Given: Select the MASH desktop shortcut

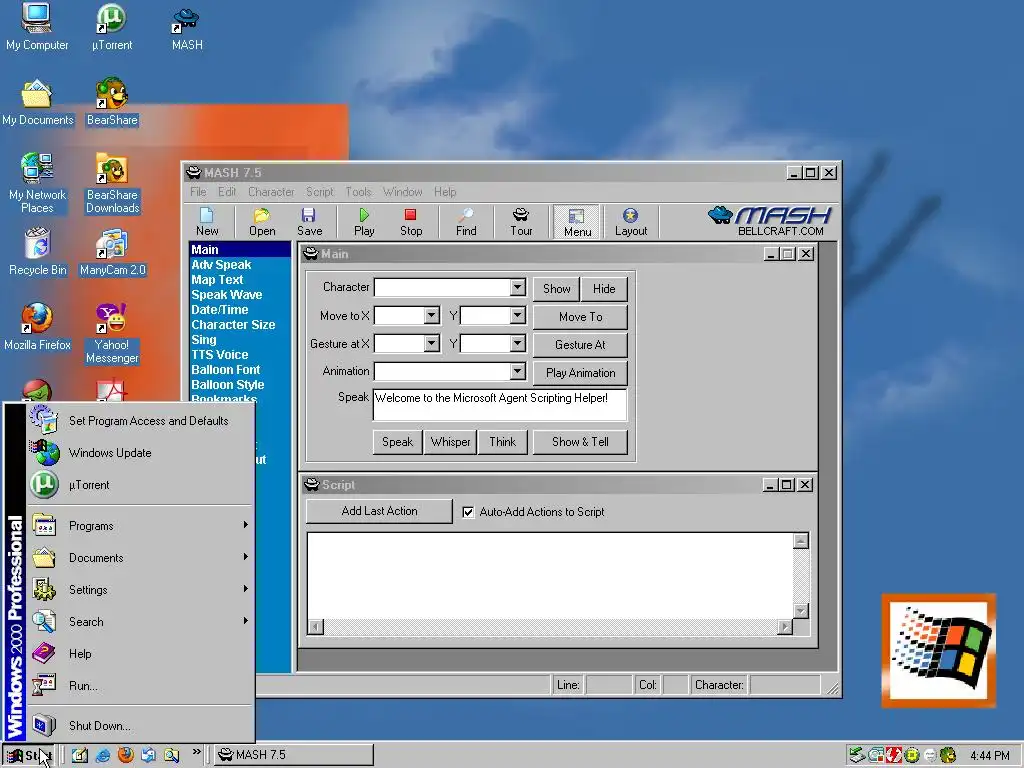Looking at the screenshot, I should point(187,29).
